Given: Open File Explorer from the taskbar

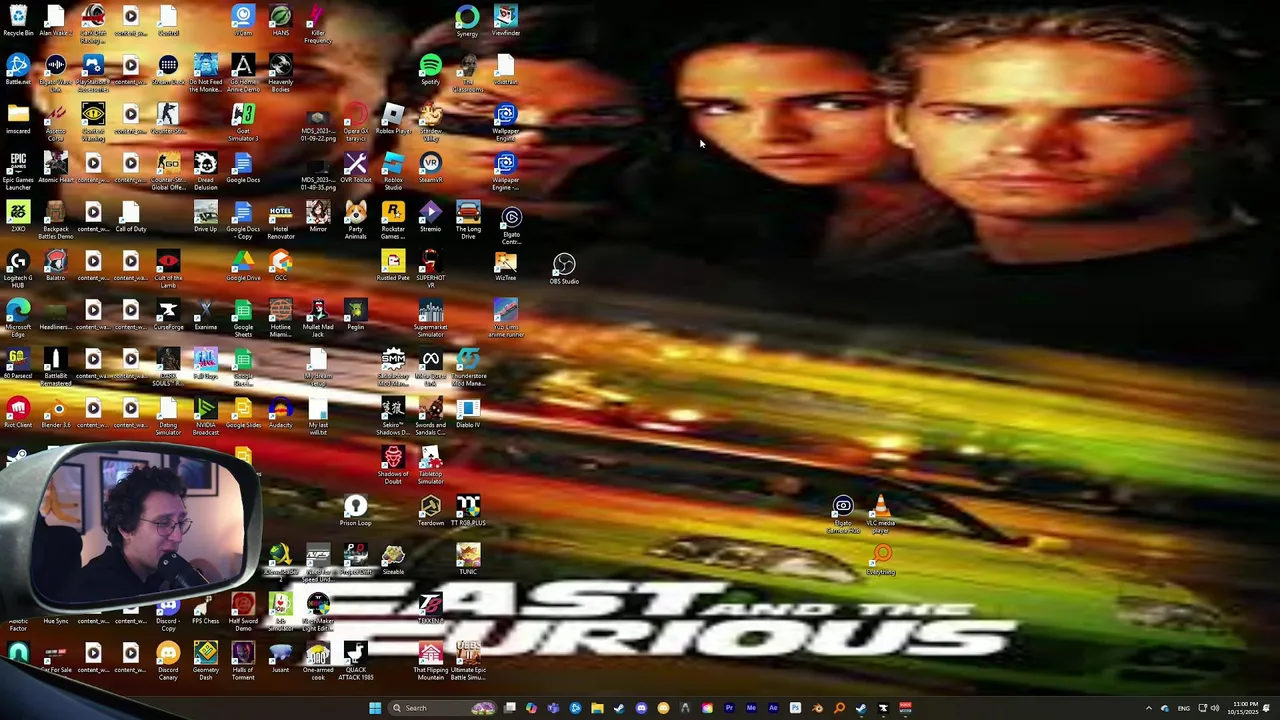Looking at the screenshot, I should 597,708.
